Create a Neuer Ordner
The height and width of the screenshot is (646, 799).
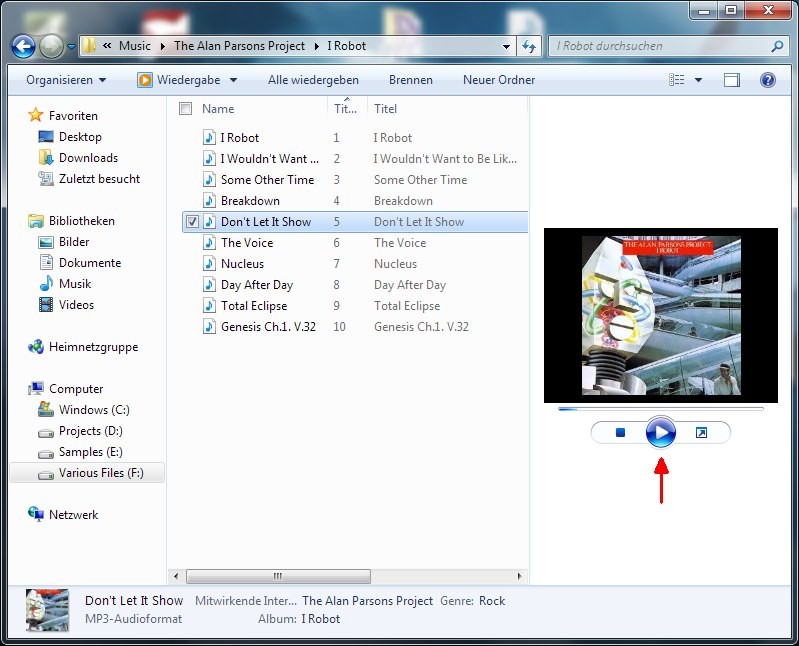coord(499,80)
